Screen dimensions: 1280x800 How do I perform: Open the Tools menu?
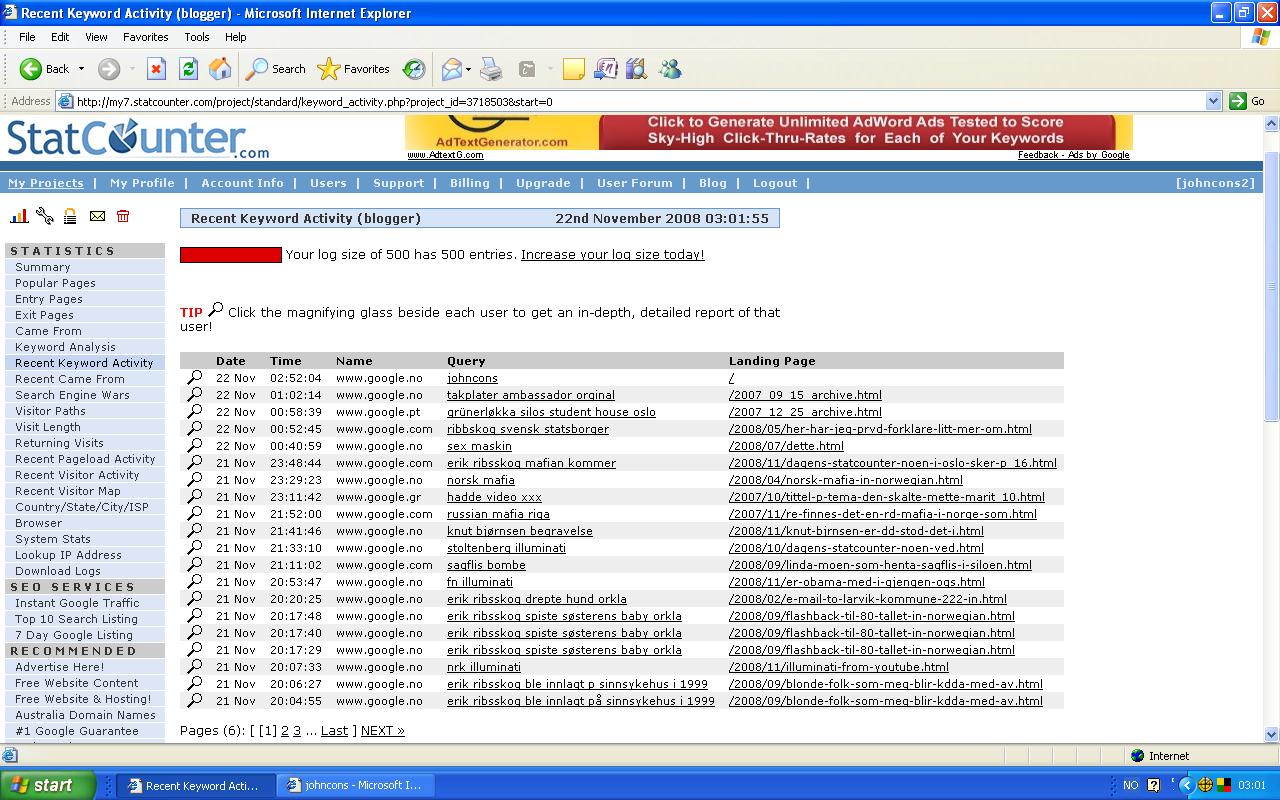(x=197, y=37)
